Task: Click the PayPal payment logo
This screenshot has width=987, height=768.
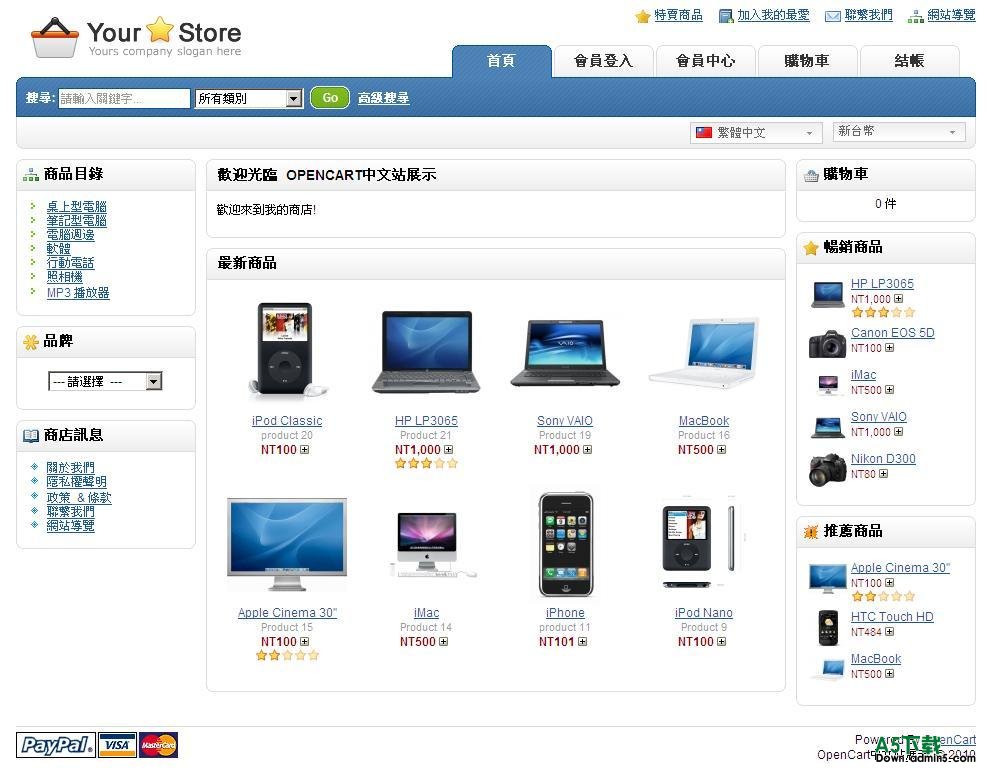Action: 56,745
